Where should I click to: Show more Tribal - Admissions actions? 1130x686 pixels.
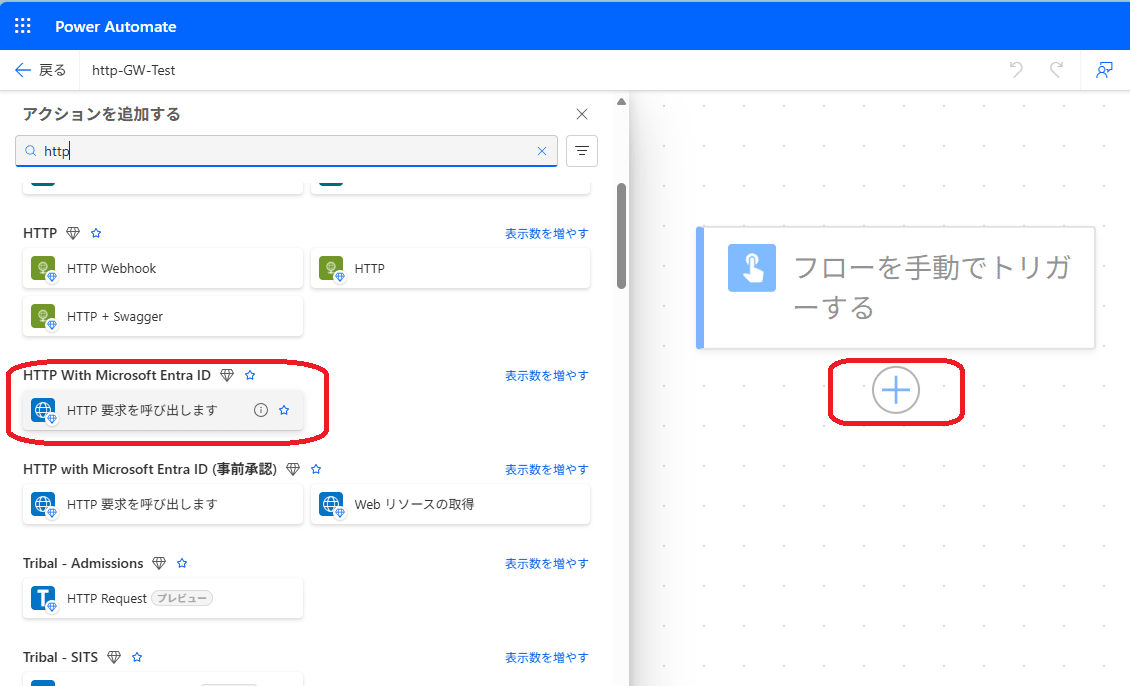(x=546, y=564)
